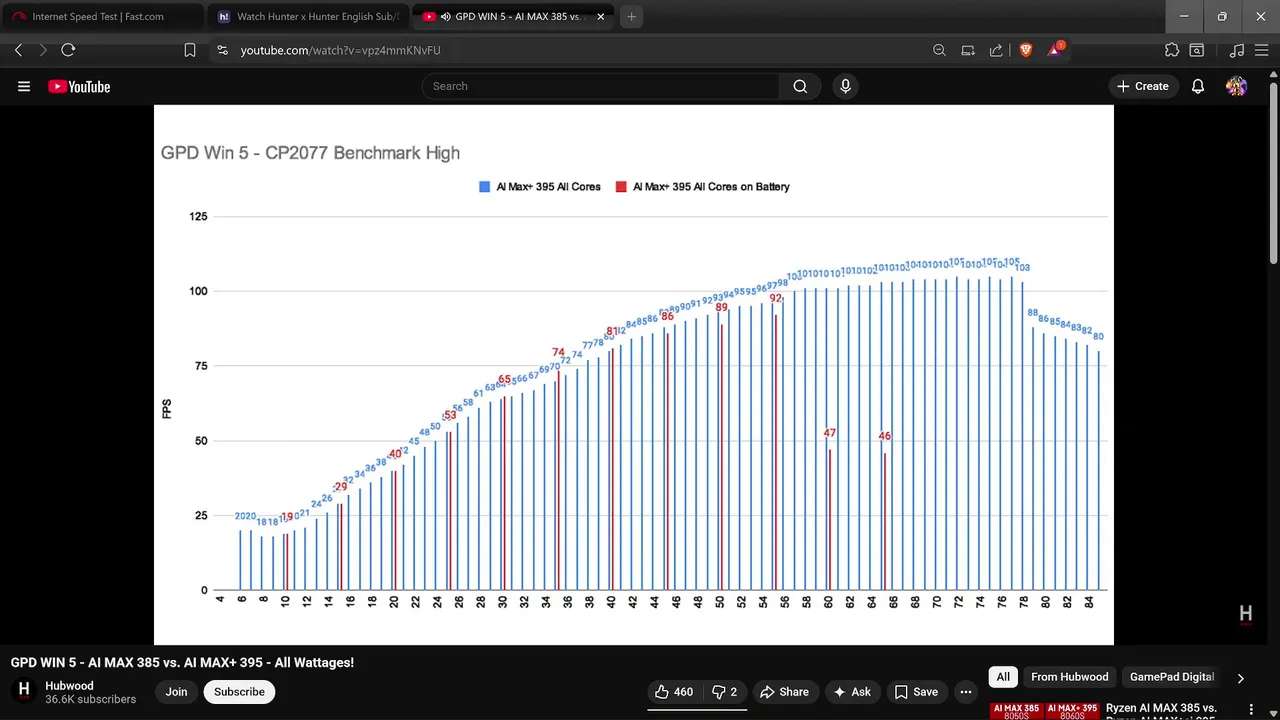Open a new browser tab
This screenshot has height=720, width=1280.
[631, 17]
